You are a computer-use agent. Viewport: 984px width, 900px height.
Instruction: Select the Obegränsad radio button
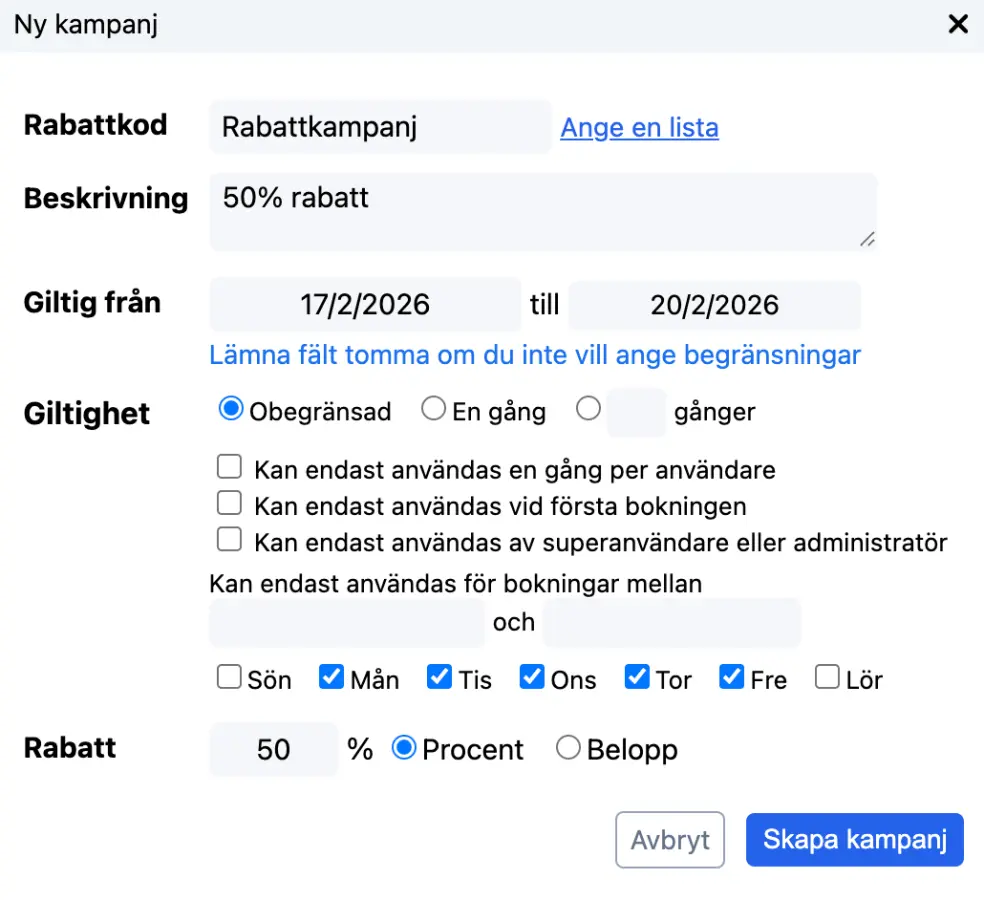pyautogui.click(x=232, y=409)
